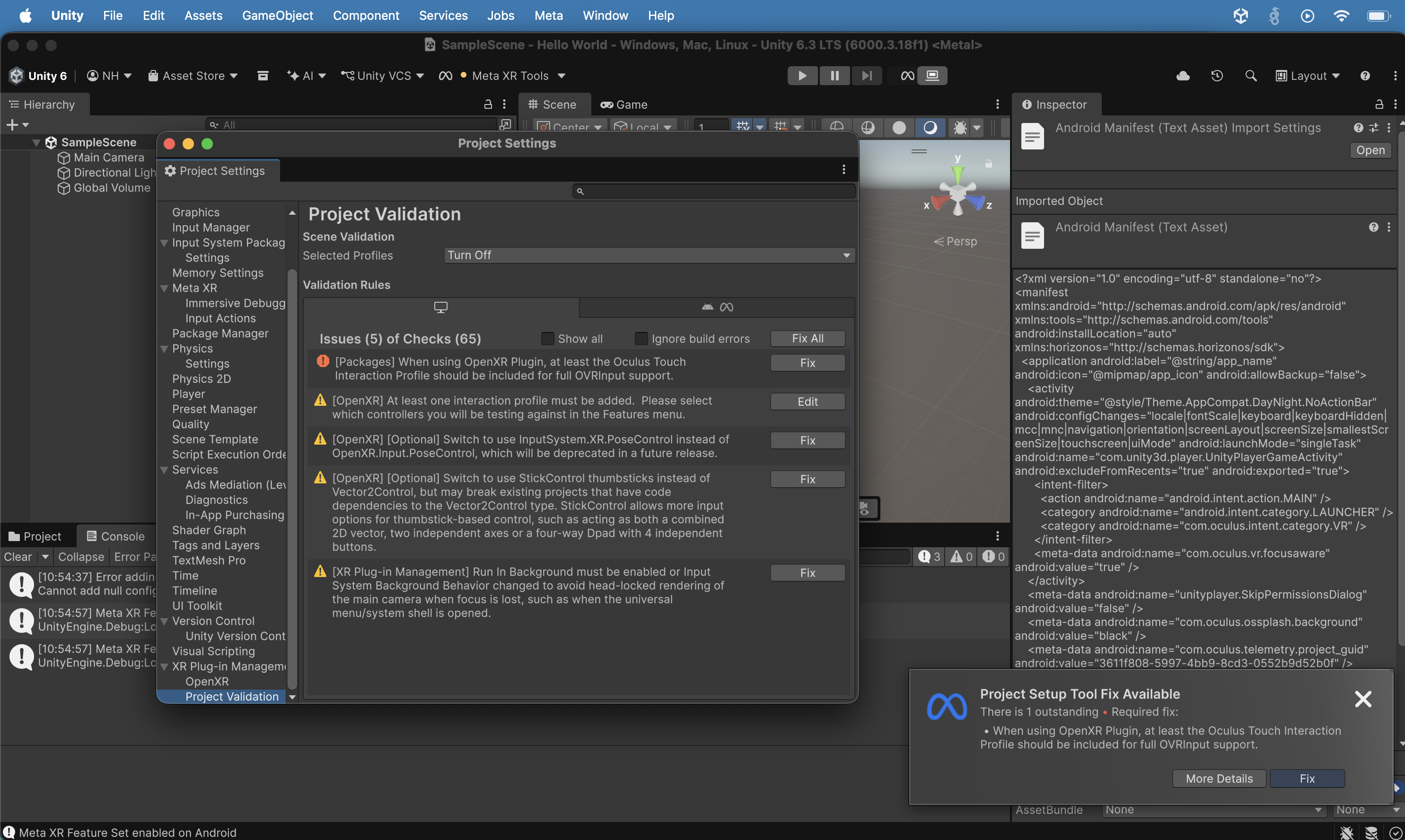Open the Unity VCS dropdown

point(383,76)
